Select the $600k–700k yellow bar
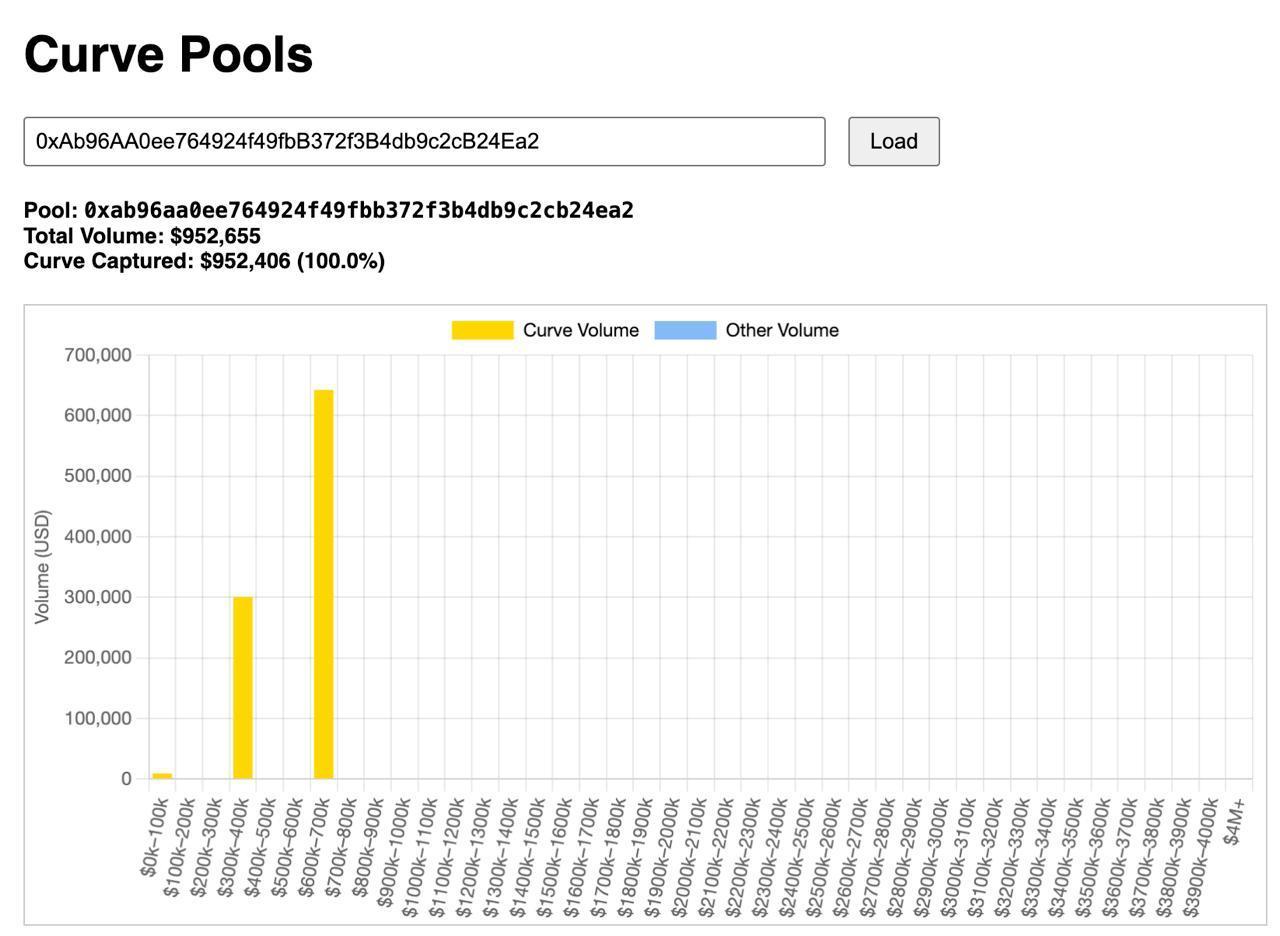The width and height of the screenshot is (1280, 936). [323, 584]
